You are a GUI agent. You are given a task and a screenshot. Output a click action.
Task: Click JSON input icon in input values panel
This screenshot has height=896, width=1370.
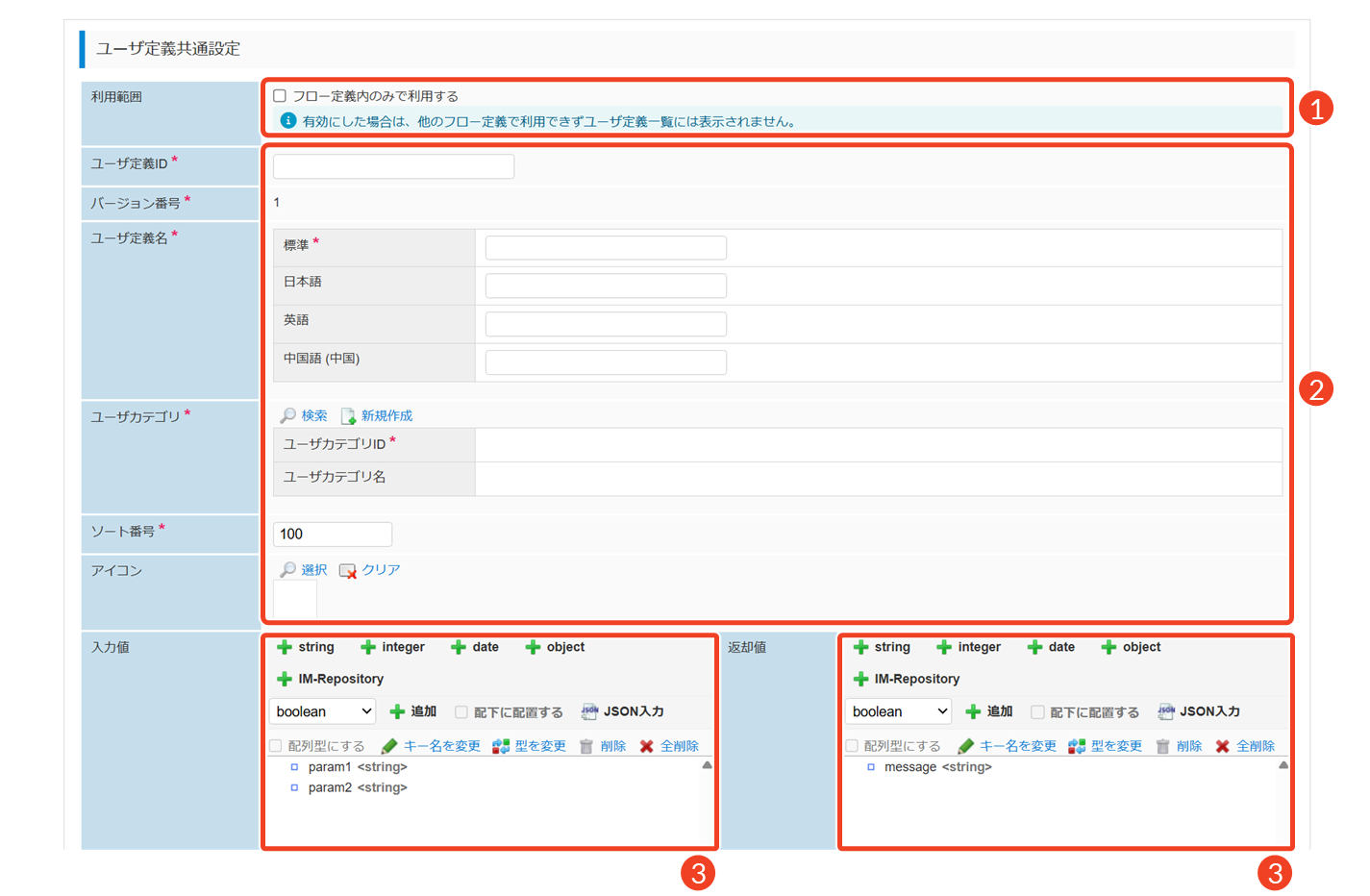pyautogui.click(x=589, y=711)
